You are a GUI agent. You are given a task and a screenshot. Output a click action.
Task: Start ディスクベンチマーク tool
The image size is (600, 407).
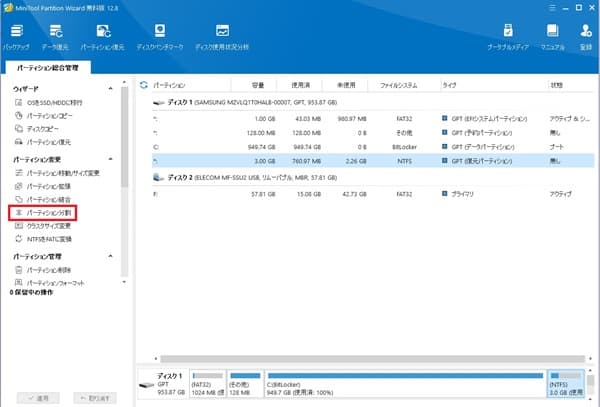pos(160,37)
